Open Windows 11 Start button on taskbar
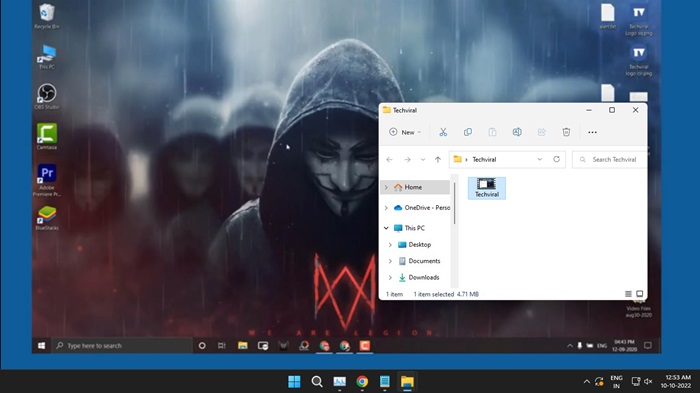The height and width of the screenshot is (393, 700). (294, 382)
